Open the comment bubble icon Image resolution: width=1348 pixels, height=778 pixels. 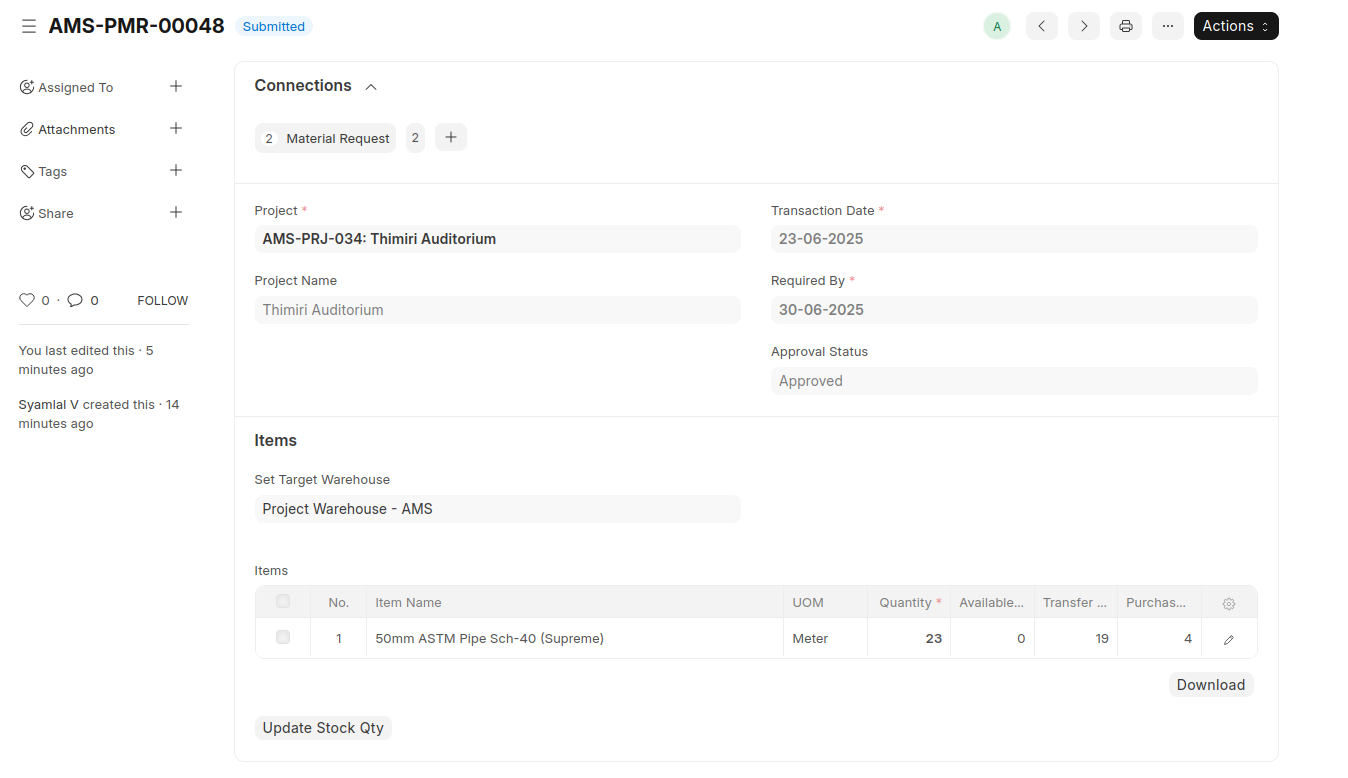[75, 300]
